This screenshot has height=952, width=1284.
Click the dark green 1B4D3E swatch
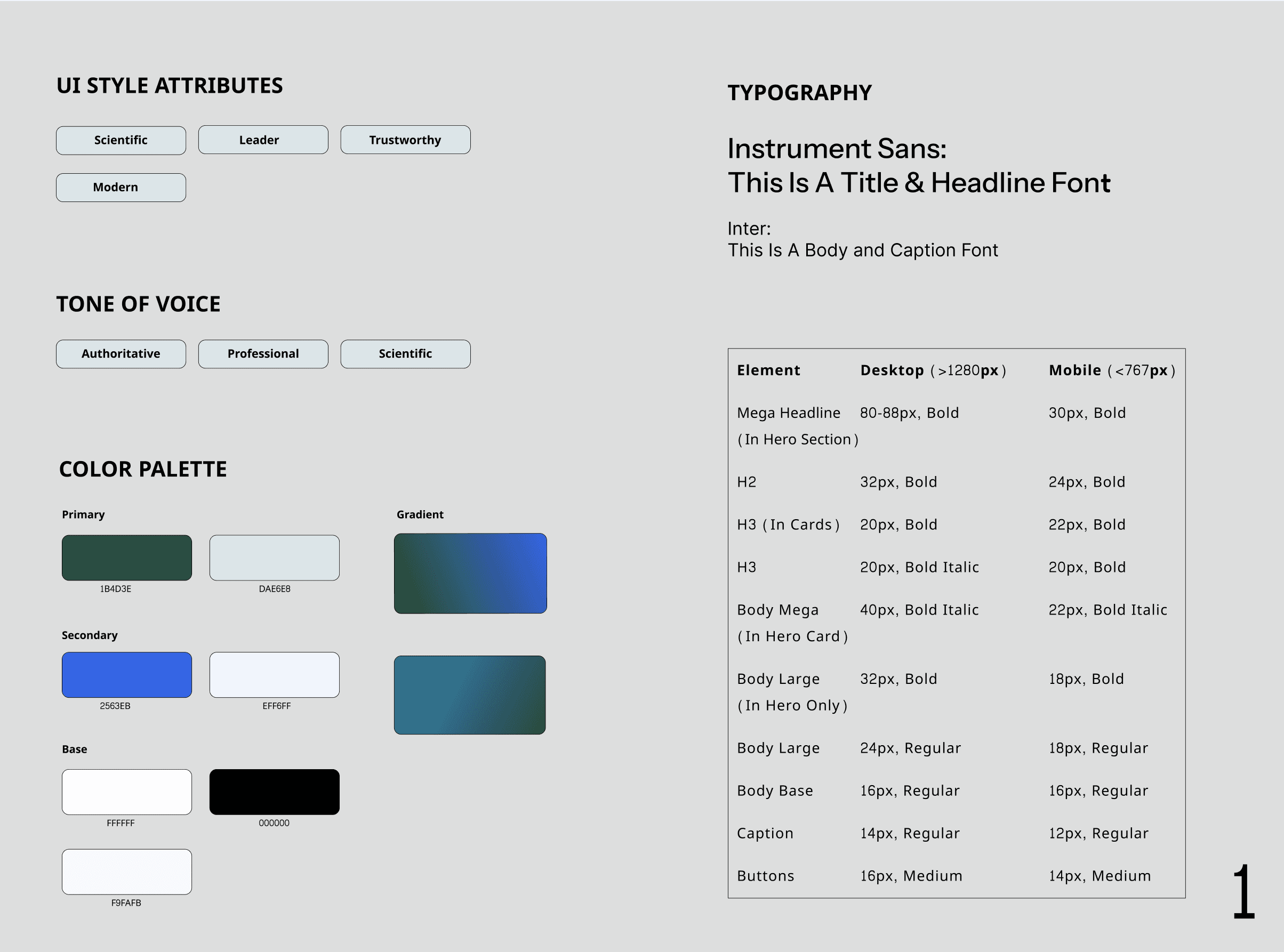126,557
